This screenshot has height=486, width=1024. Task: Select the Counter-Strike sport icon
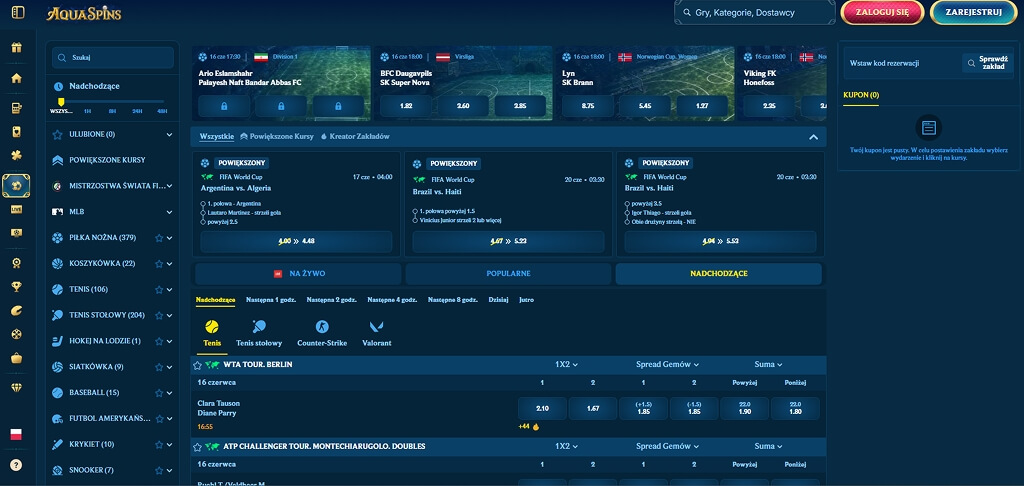click(322, 327)
